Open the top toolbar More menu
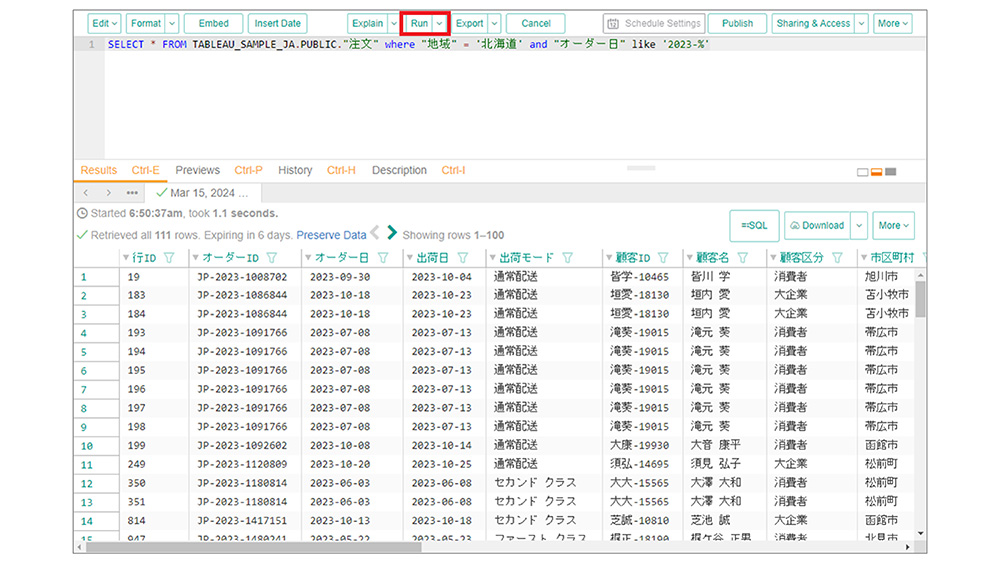This screenshot has width=1000, height=563. pos(893,24)
